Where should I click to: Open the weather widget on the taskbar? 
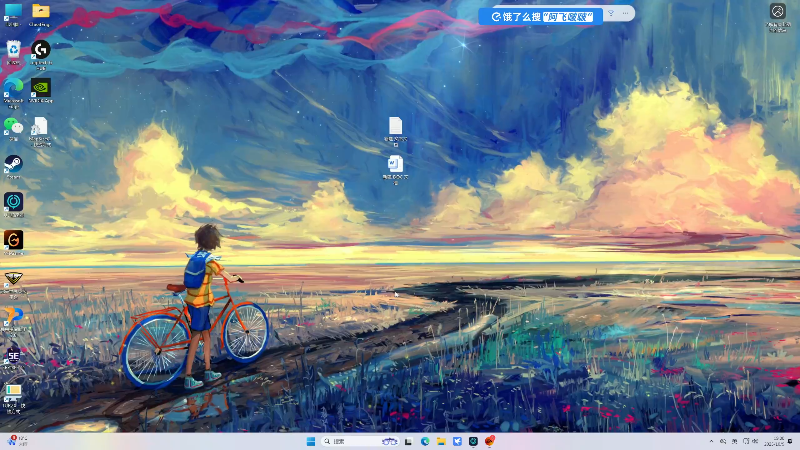click(17, 441)
